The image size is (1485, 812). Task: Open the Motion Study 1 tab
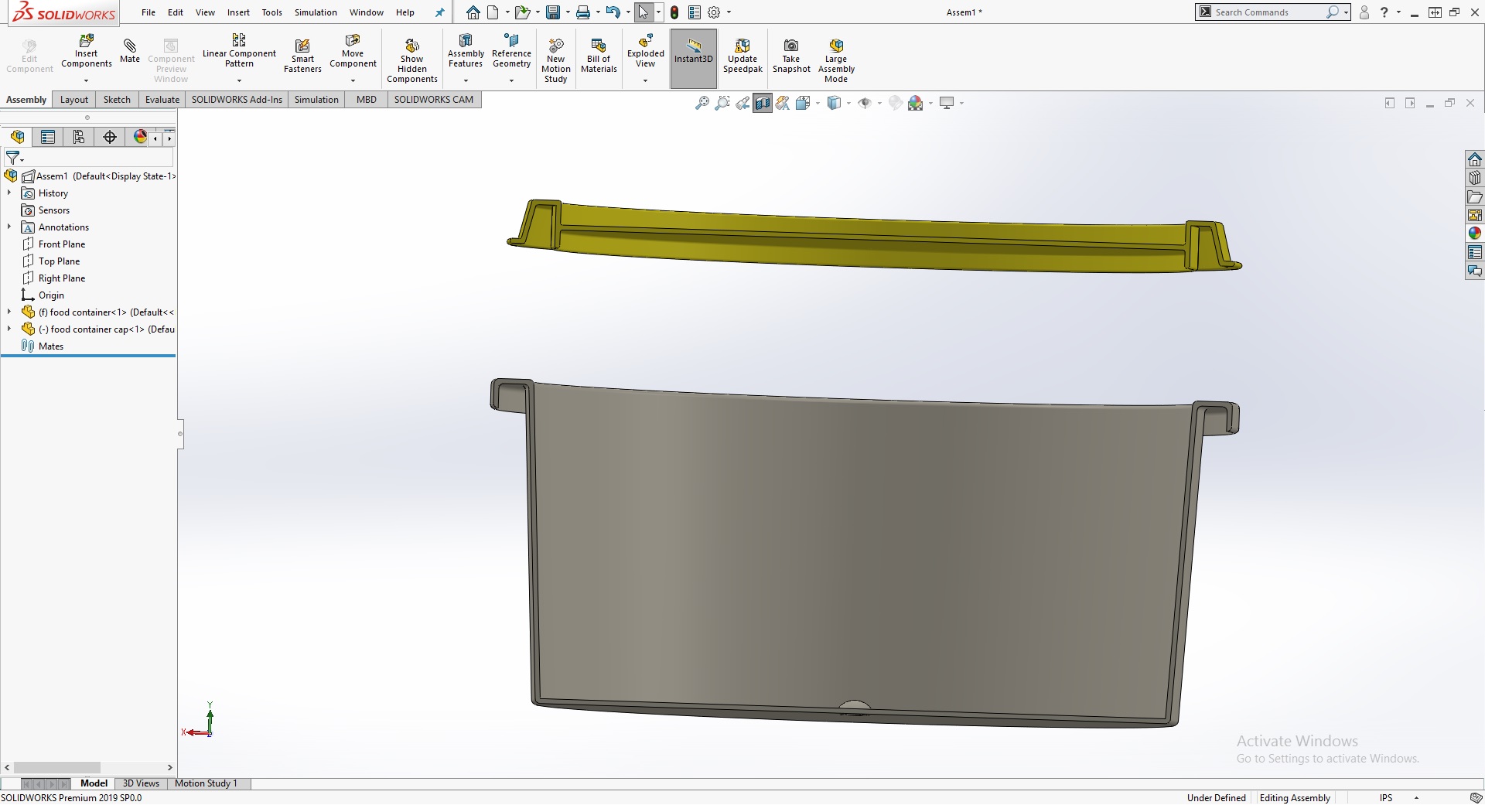(x=206, y=783)
